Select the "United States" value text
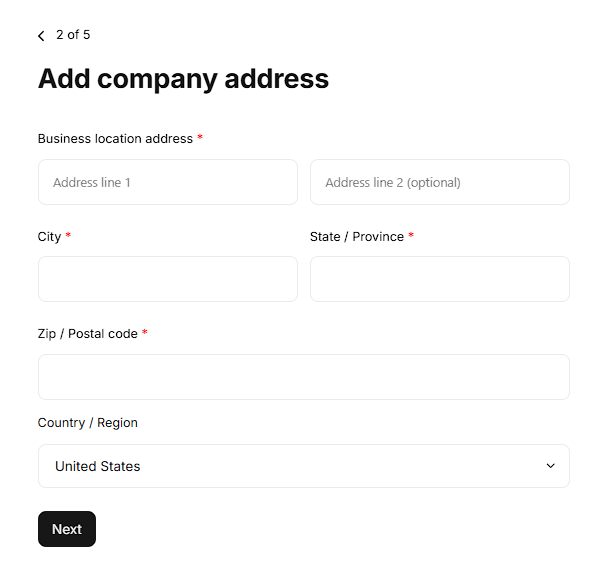Viewport: 607px width, 579px height. point(98,466)
